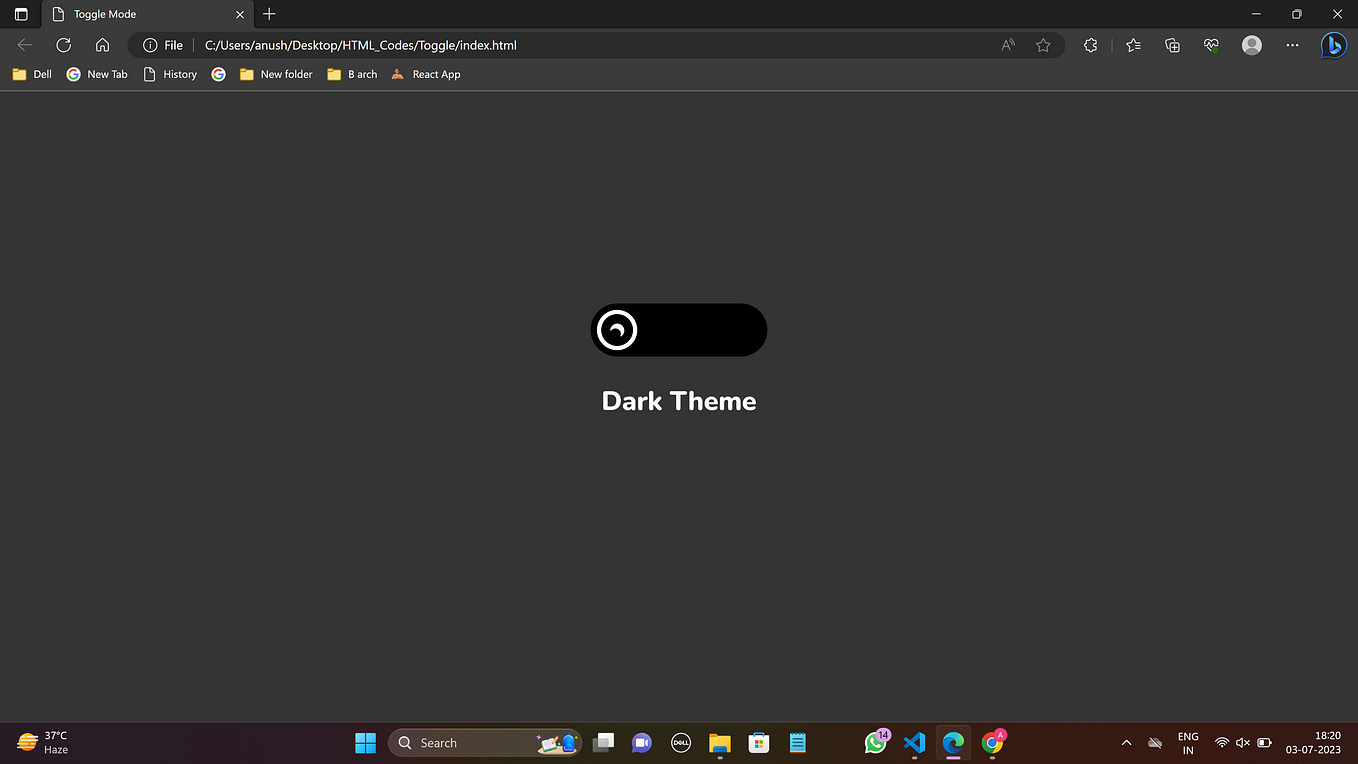The image size is (1358, 764).
Task: Click the user profile icon
Action: 1251,45
